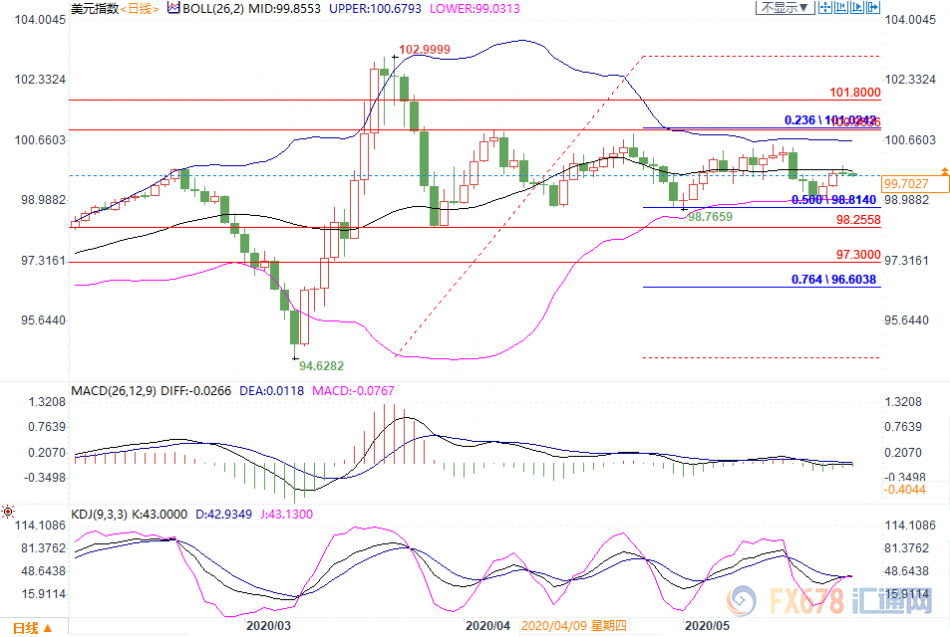This screenshot has height=637, width=950.
Task: Click the red sun icon beside KDJ panel
Action: 8,512
